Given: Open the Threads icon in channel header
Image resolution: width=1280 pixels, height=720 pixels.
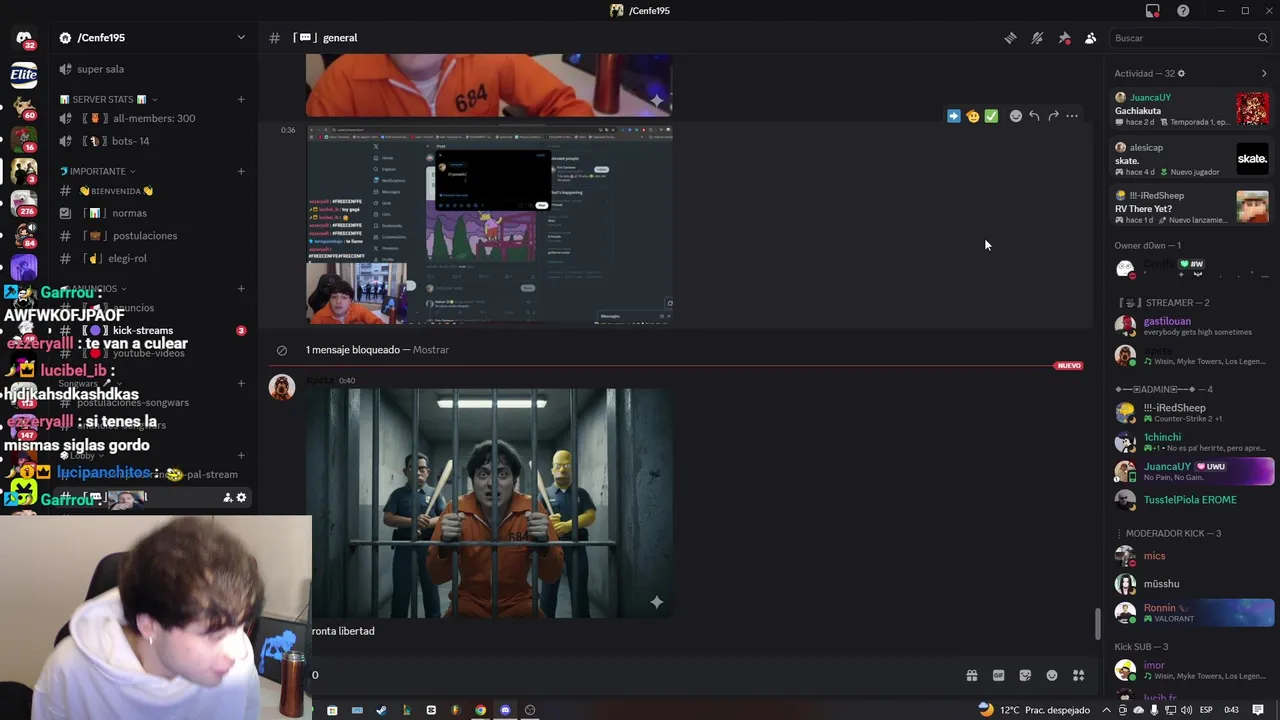Looking at the screenshot, I should 1010,38.
